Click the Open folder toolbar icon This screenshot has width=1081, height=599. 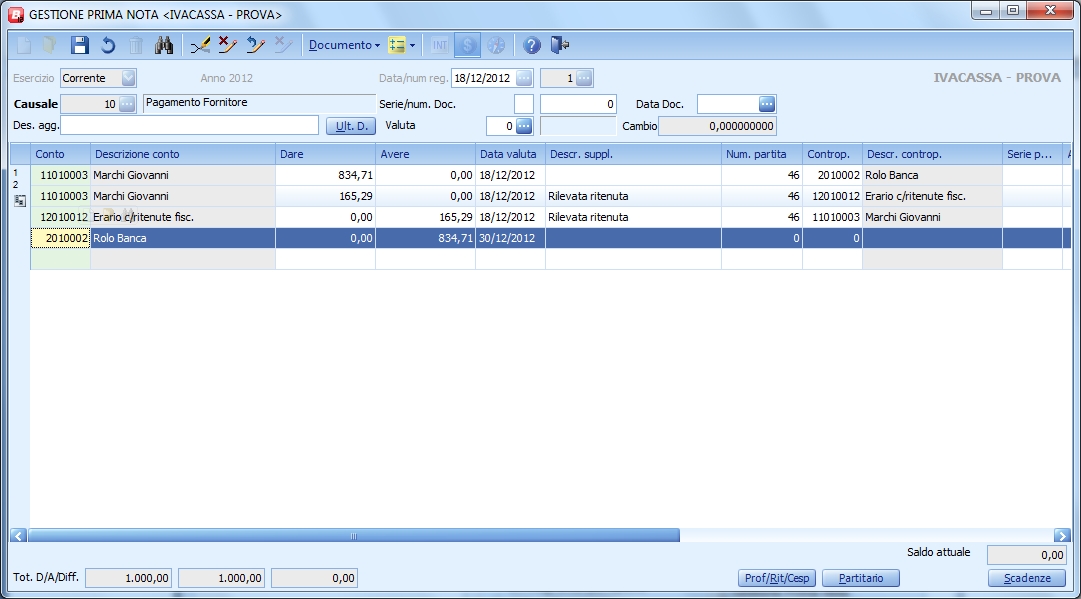pyautogui.click(x=50, y=45)
